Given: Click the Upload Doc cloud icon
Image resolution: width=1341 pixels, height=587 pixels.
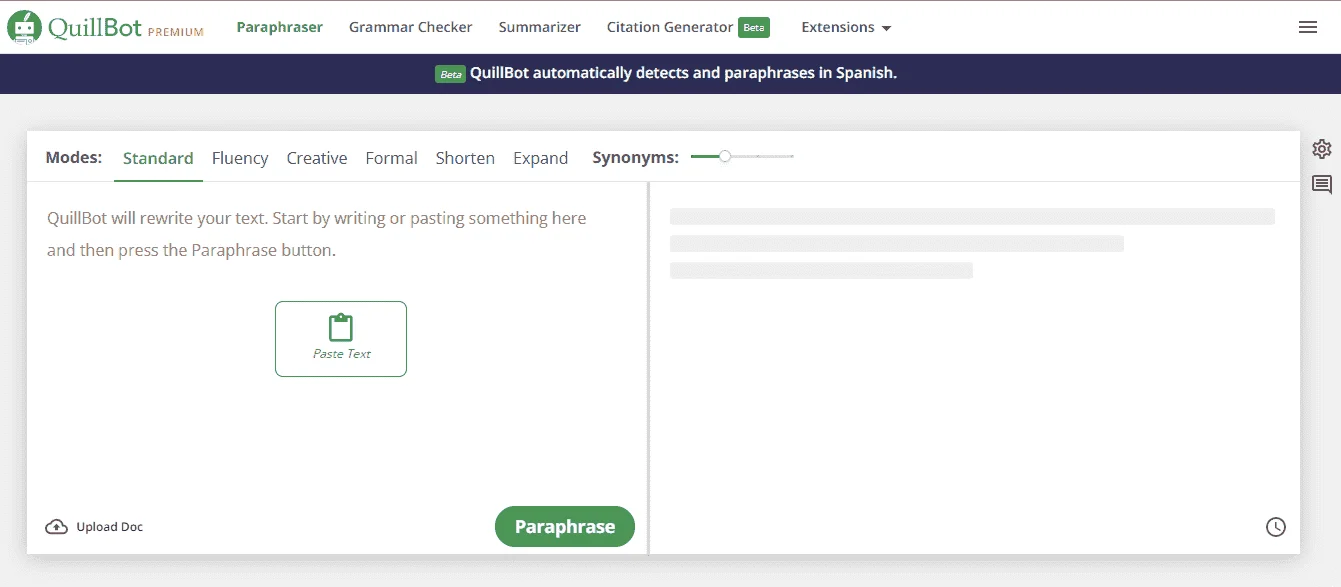Looking at the screenshot, I should (57, 527).
